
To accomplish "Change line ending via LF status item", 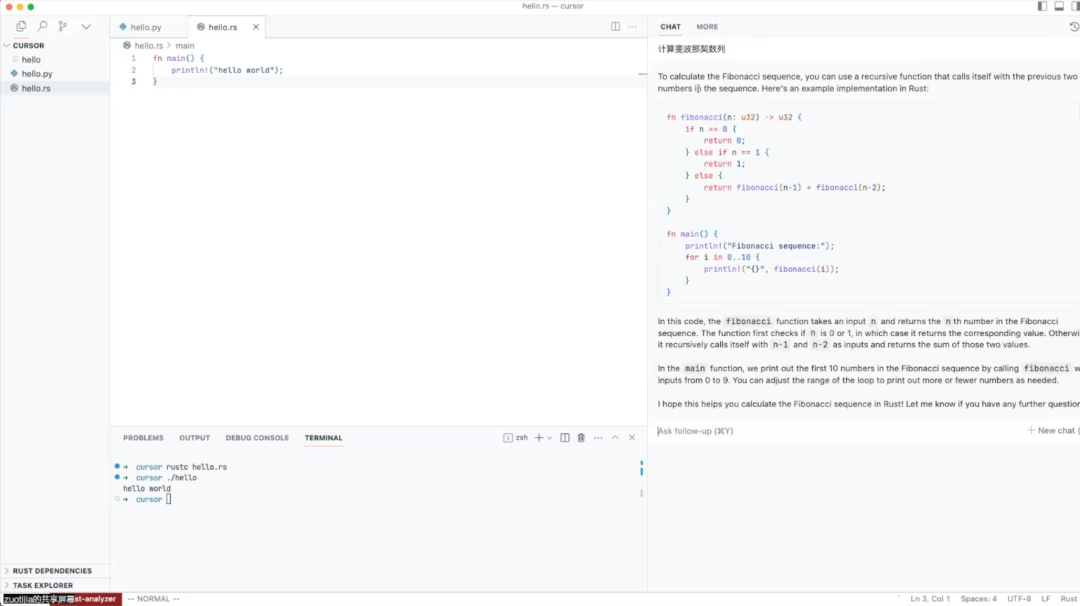I will click(1046, 599).
